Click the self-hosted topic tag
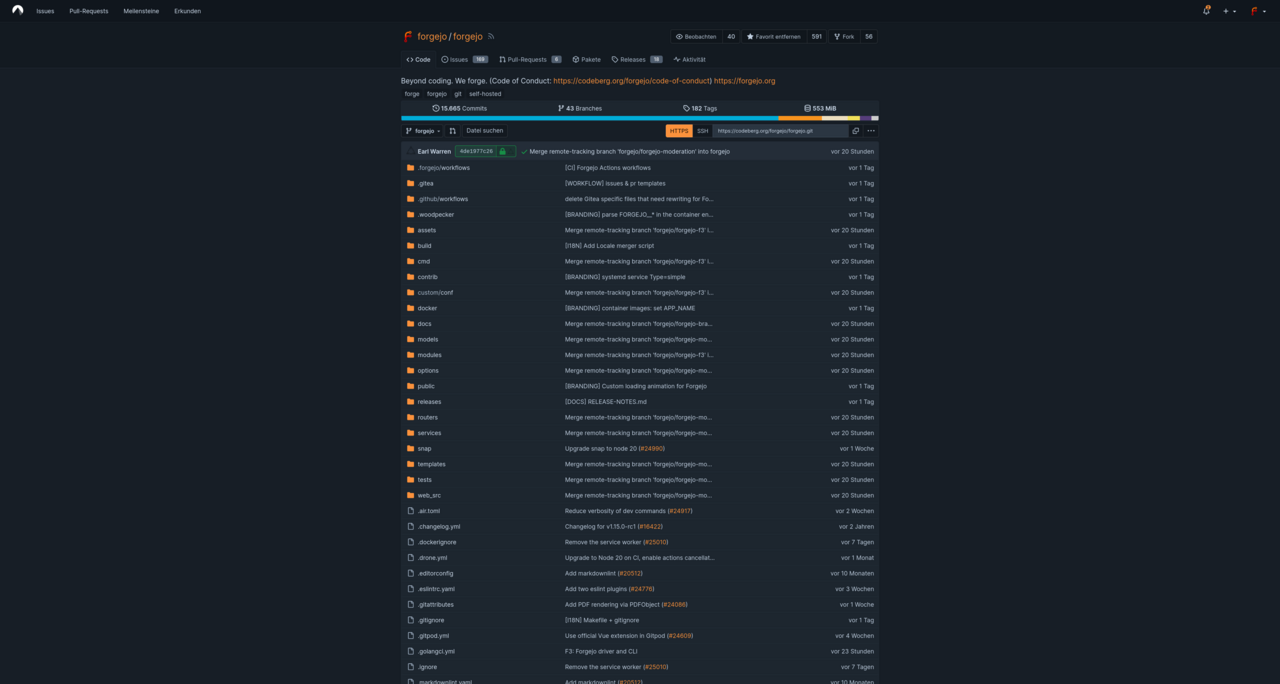Image resolution: width=1280 pixels, height=684 pixels. point(485,94)
